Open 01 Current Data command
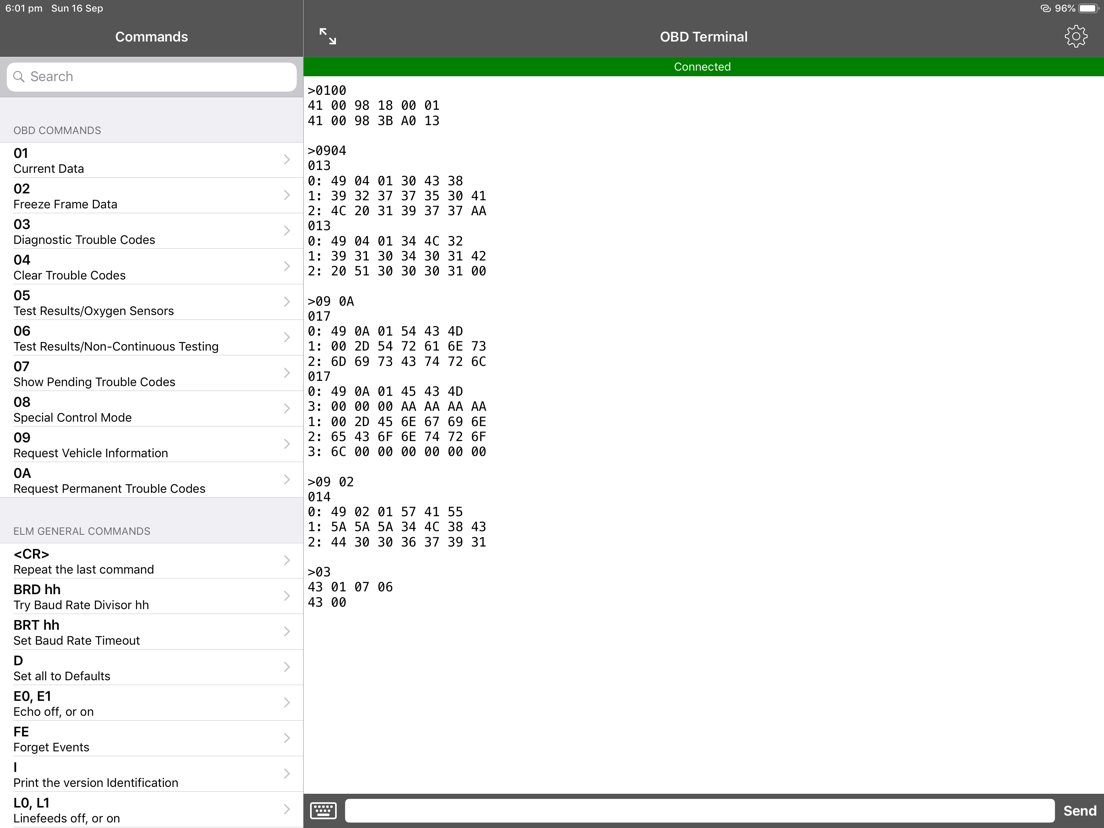1104x828 pixels. click(x=151, y=161)
